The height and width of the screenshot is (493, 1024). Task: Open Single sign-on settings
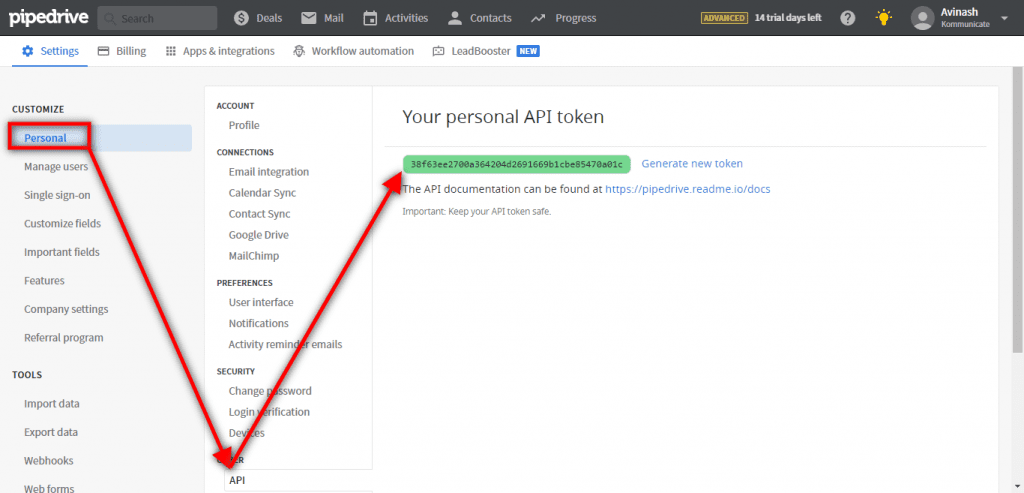point(57,195)
